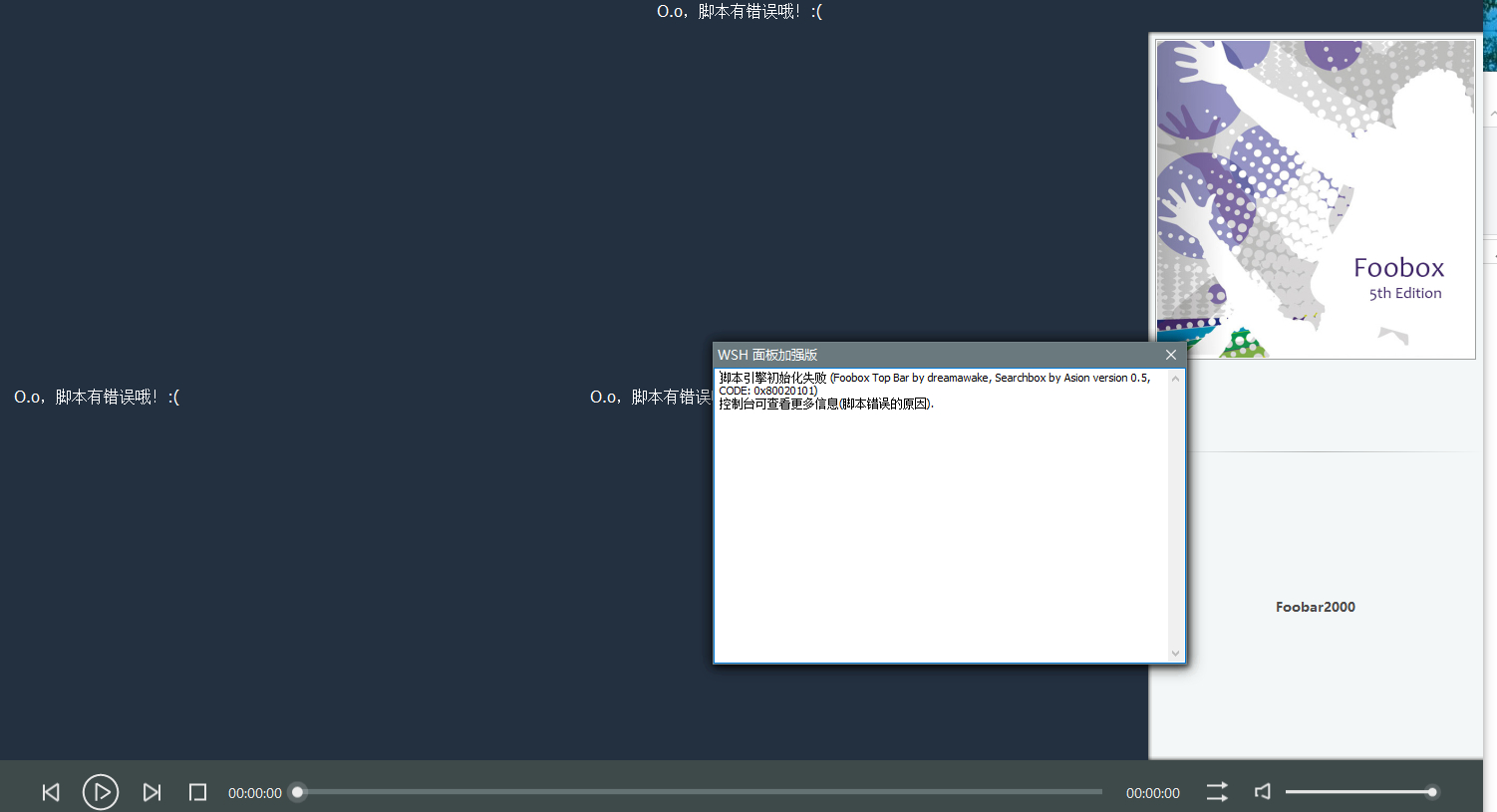Start playback with the Play button

click(101, 792)
